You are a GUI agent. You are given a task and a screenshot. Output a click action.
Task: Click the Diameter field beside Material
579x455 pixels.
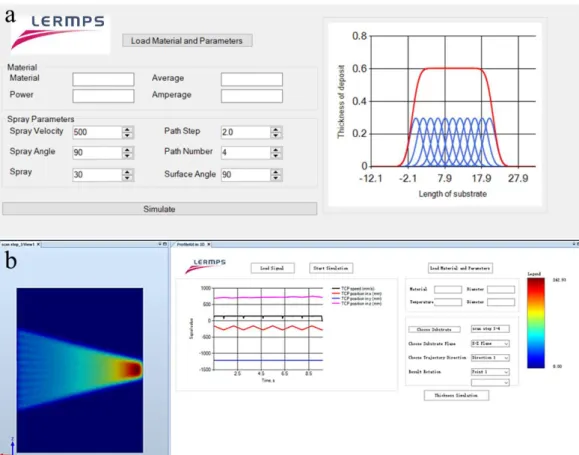(501, 290)
